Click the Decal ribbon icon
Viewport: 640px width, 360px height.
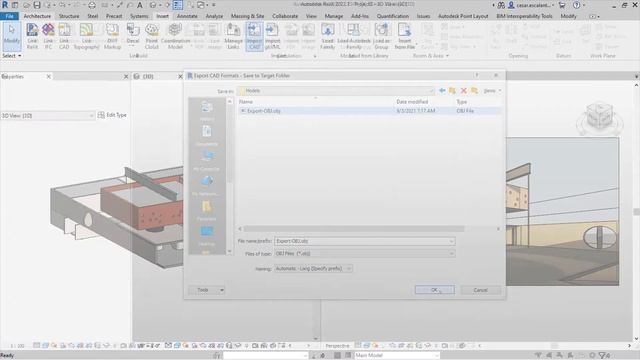[133, 34]
